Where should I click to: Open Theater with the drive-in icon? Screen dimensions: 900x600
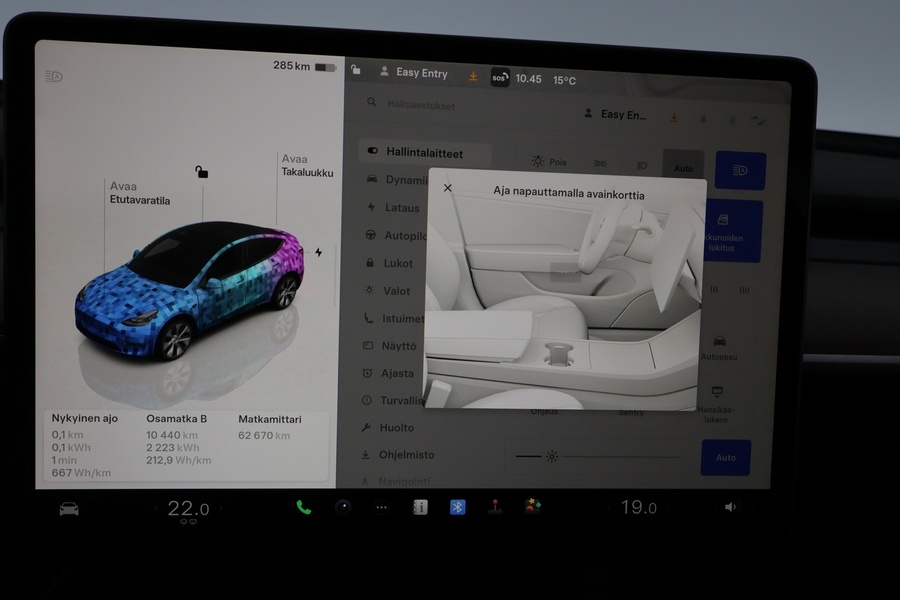pyautogui.click(x=534, y=507)
